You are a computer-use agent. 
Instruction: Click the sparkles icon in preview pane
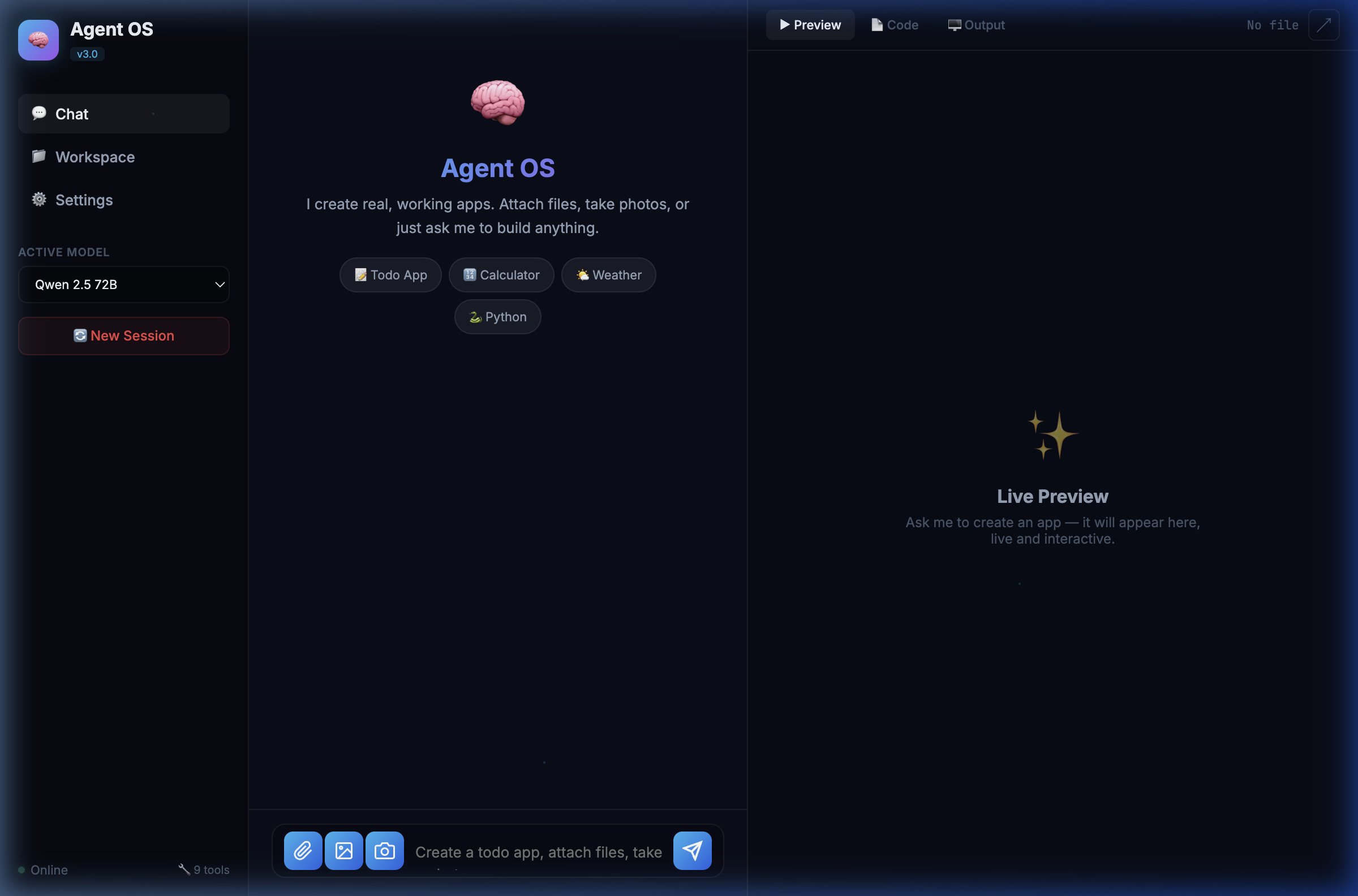(x=1052, y=435)
